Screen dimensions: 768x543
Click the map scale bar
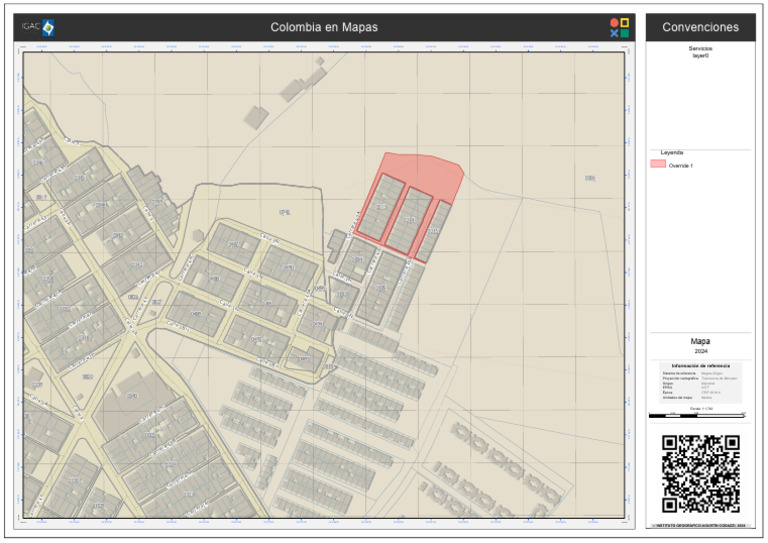click(697, 415)
